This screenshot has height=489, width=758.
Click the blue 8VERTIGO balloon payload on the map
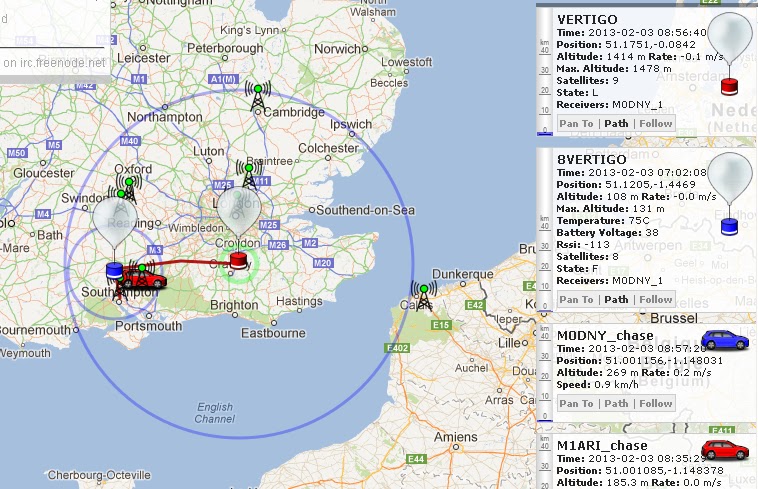click(115, 271)
